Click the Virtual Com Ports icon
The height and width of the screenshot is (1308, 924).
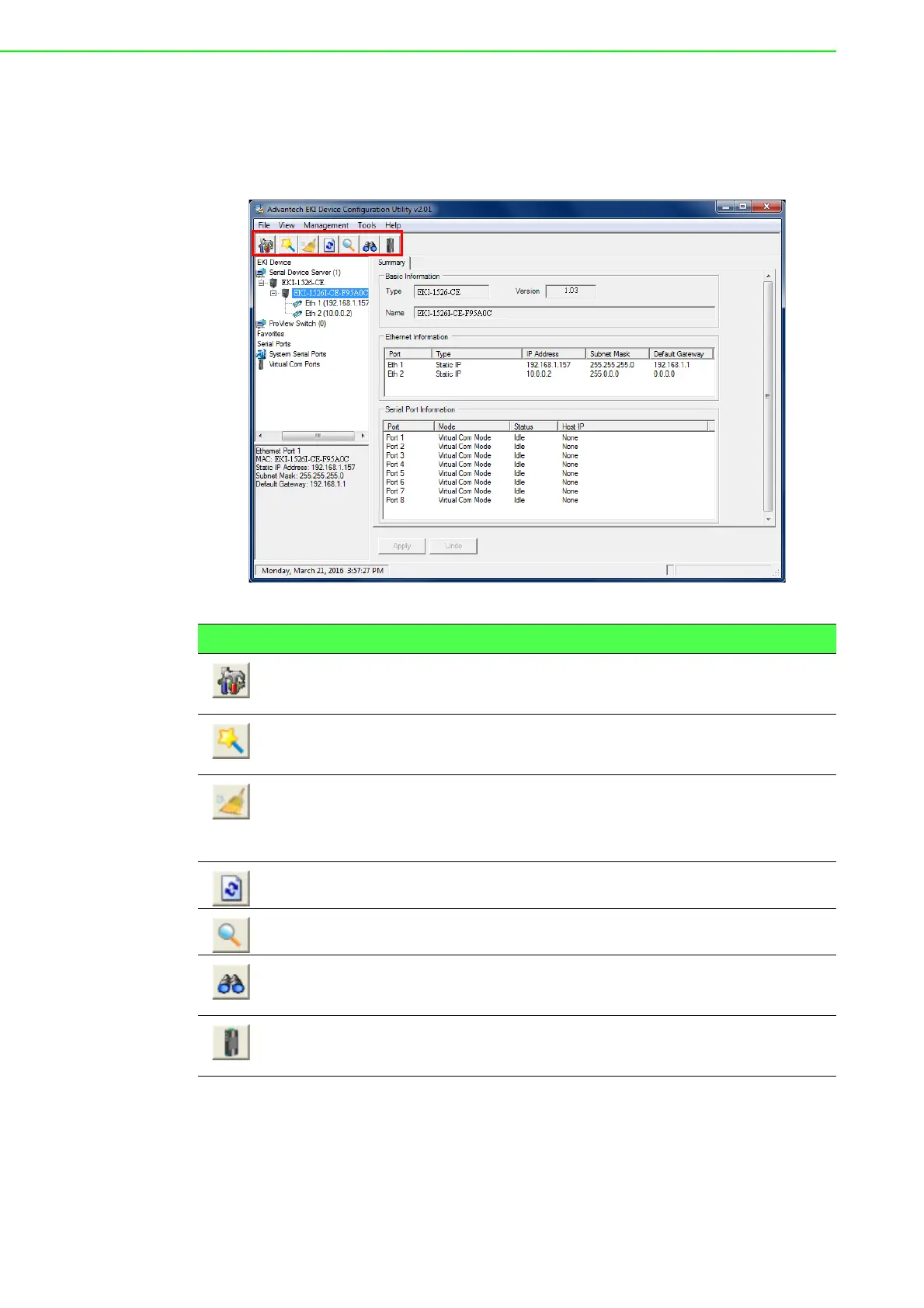pos(262,364)
